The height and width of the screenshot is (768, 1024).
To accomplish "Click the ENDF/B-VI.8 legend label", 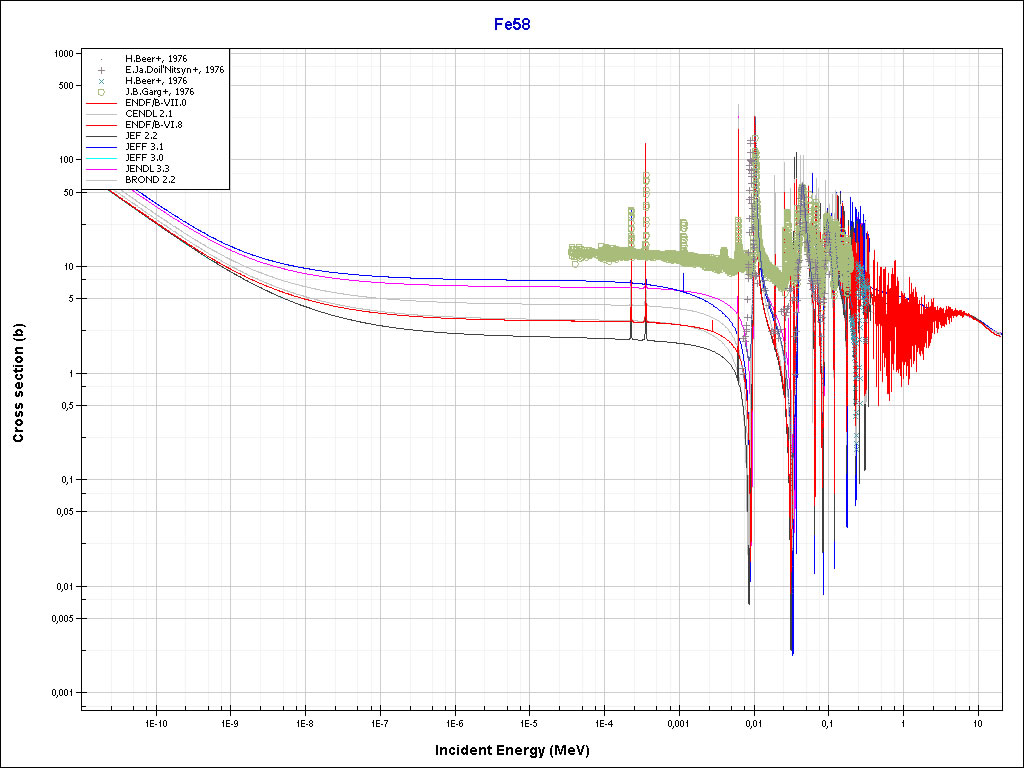I will (x=154, y=125).
